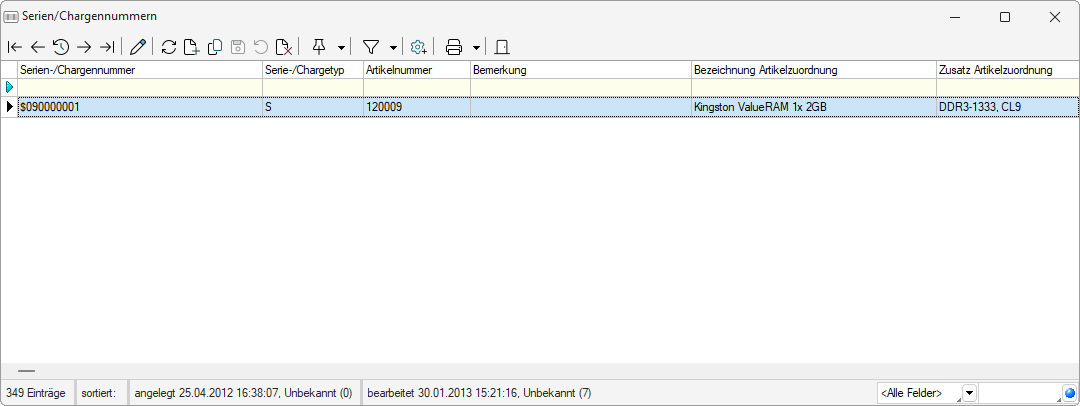Delete the selected record
1080x406 pixels.
(284, 47)
